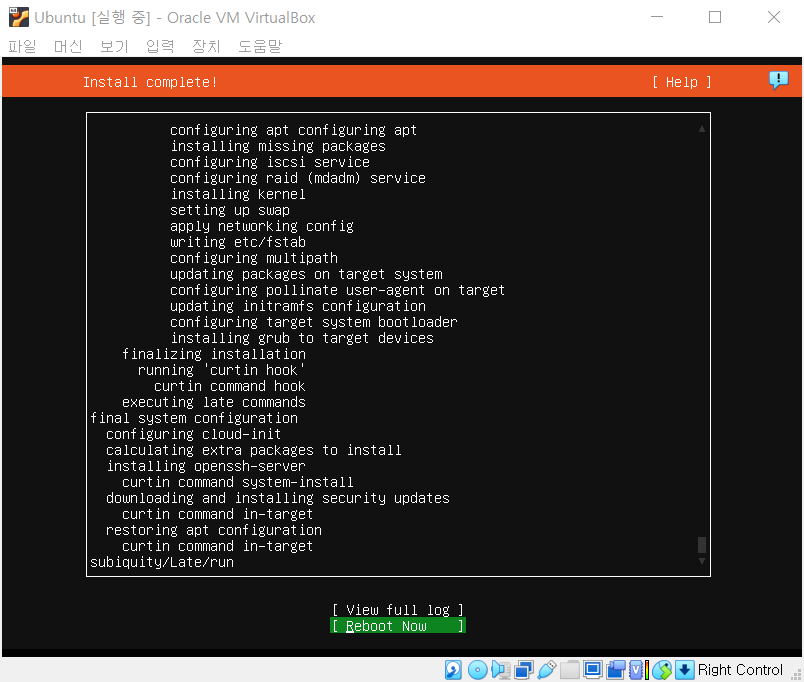Open the 입력 menu

click(x=160, y=46)
